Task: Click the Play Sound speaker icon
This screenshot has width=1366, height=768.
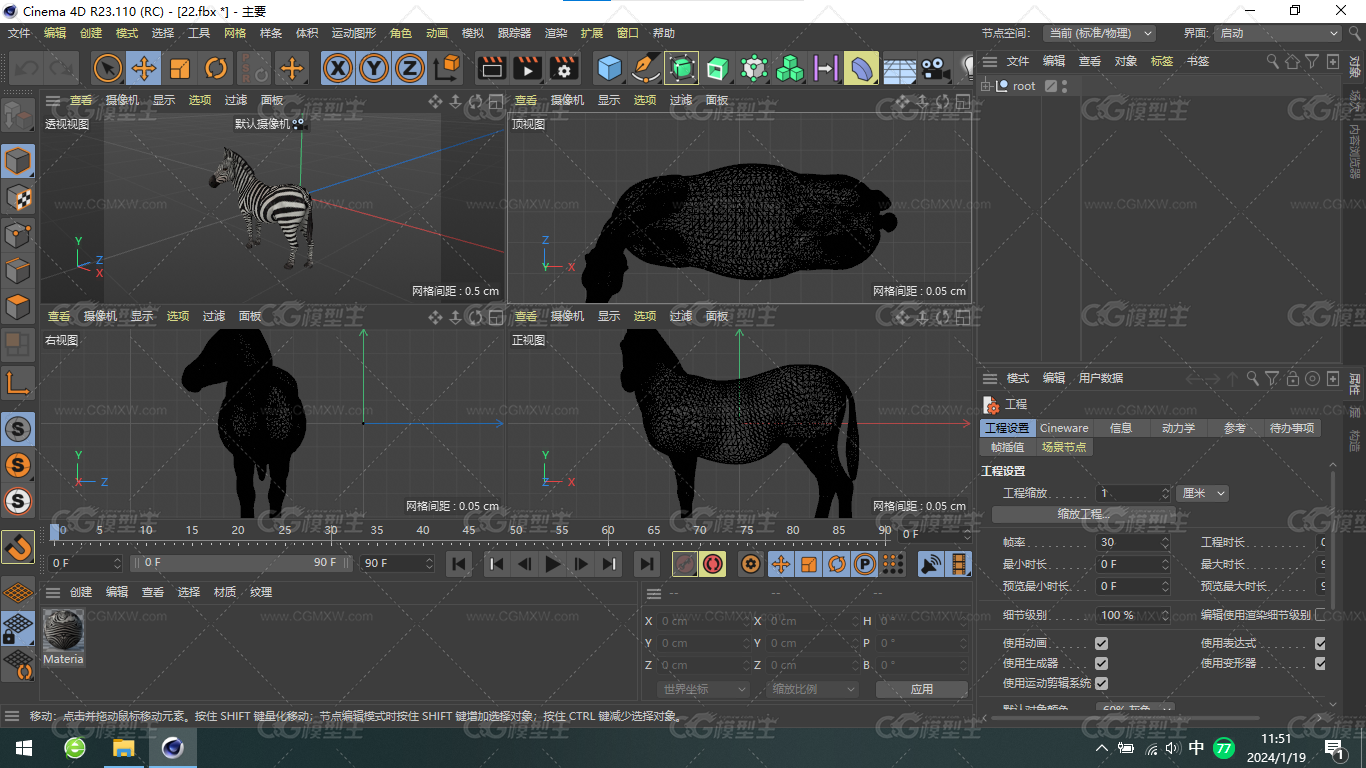Action: coord(931,564)
